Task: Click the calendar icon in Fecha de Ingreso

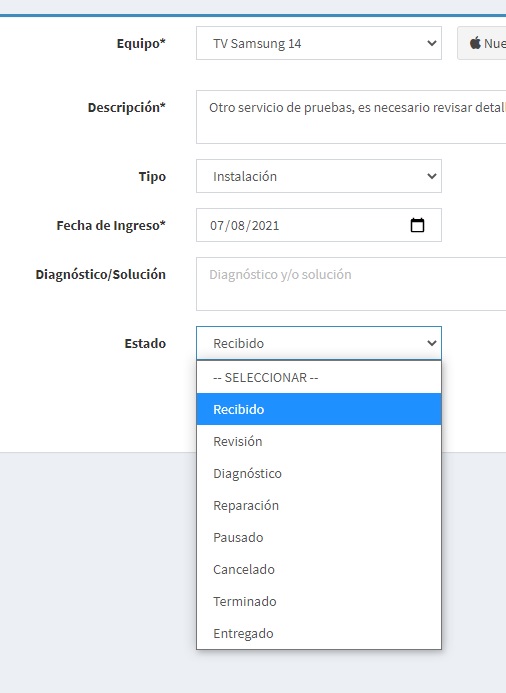Action: [x=417, y=225]
